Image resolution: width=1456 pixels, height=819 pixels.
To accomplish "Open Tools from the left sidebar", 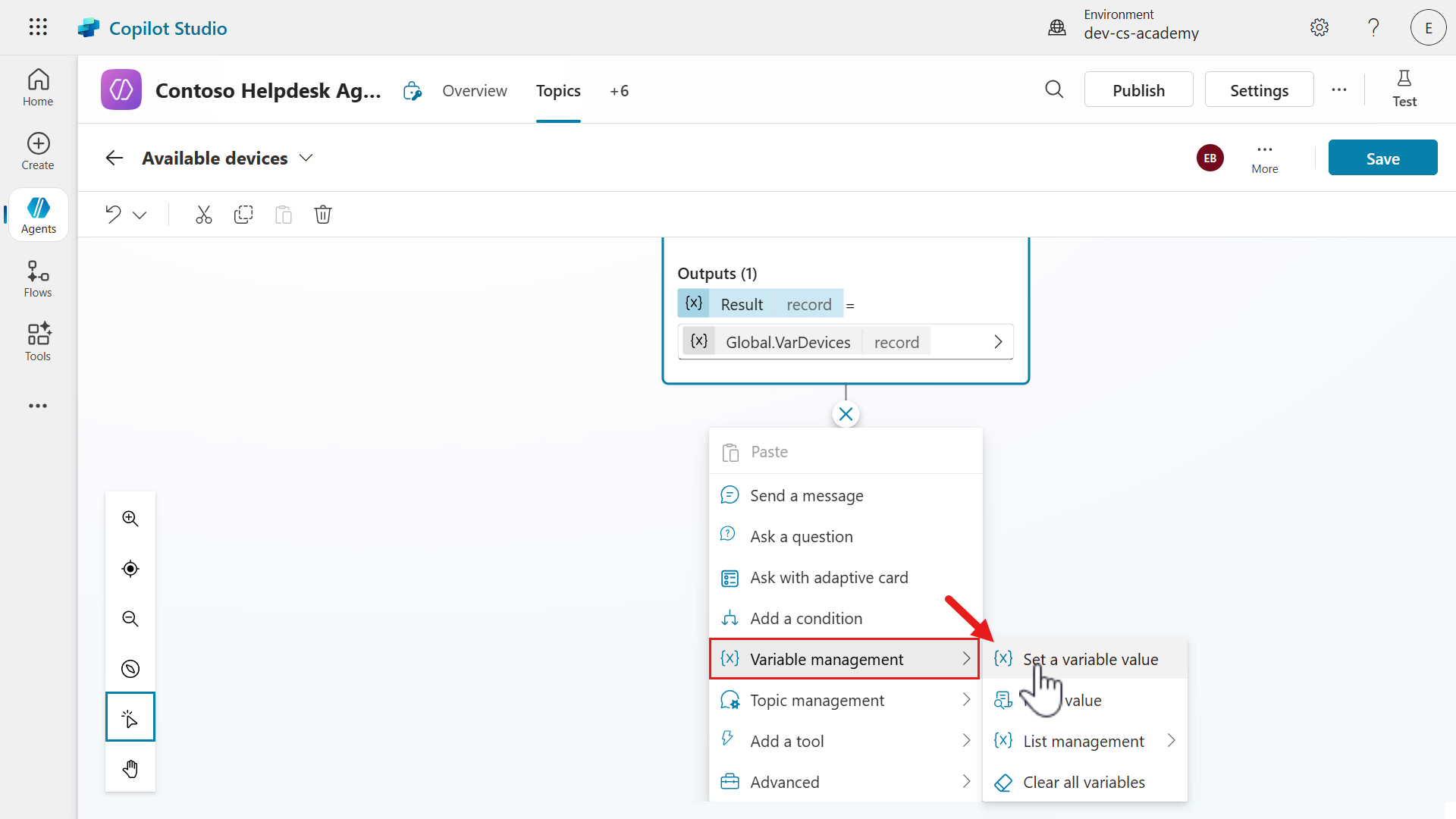I will [x=37, y=341].
